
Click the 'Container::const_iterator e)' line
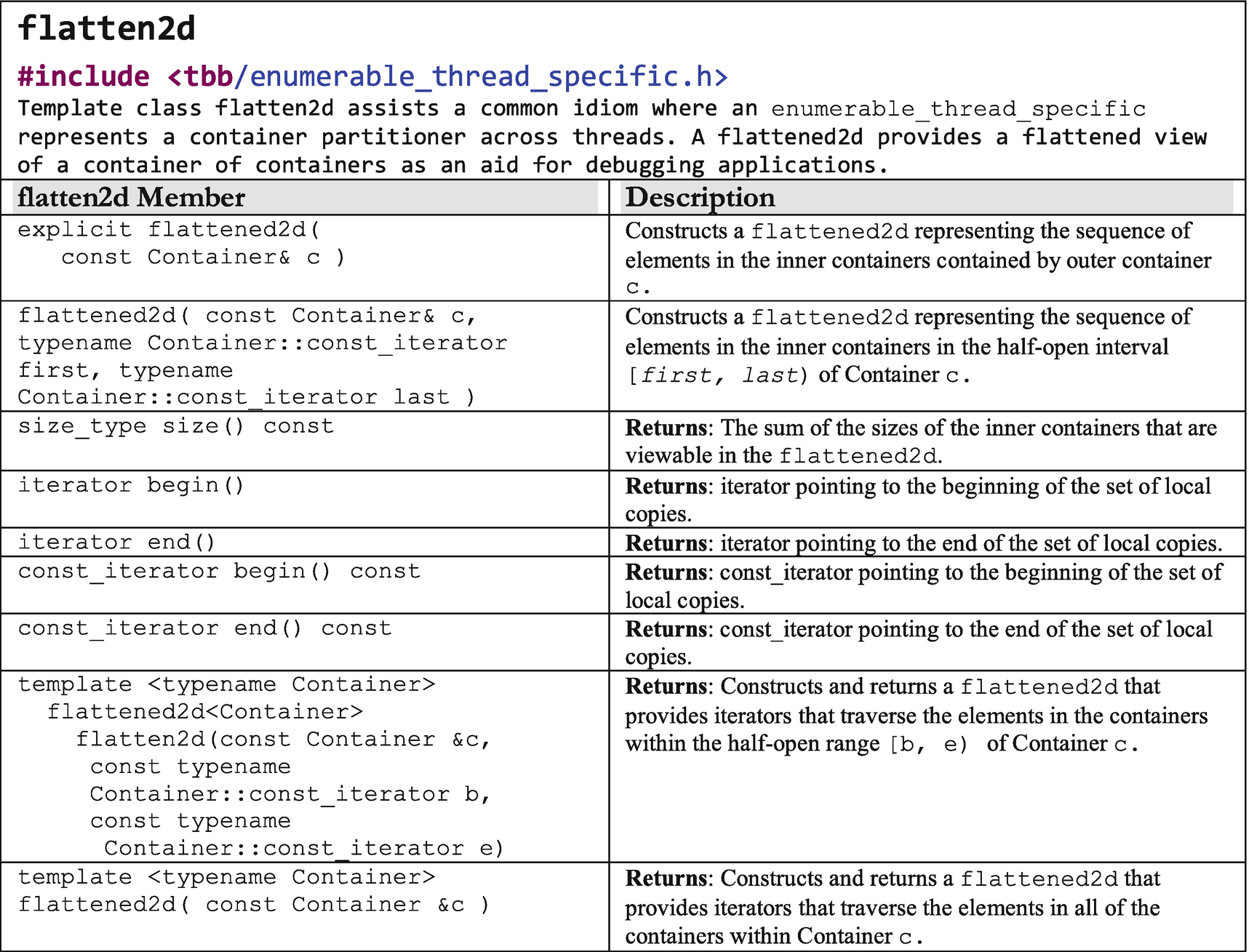point(303,849)
